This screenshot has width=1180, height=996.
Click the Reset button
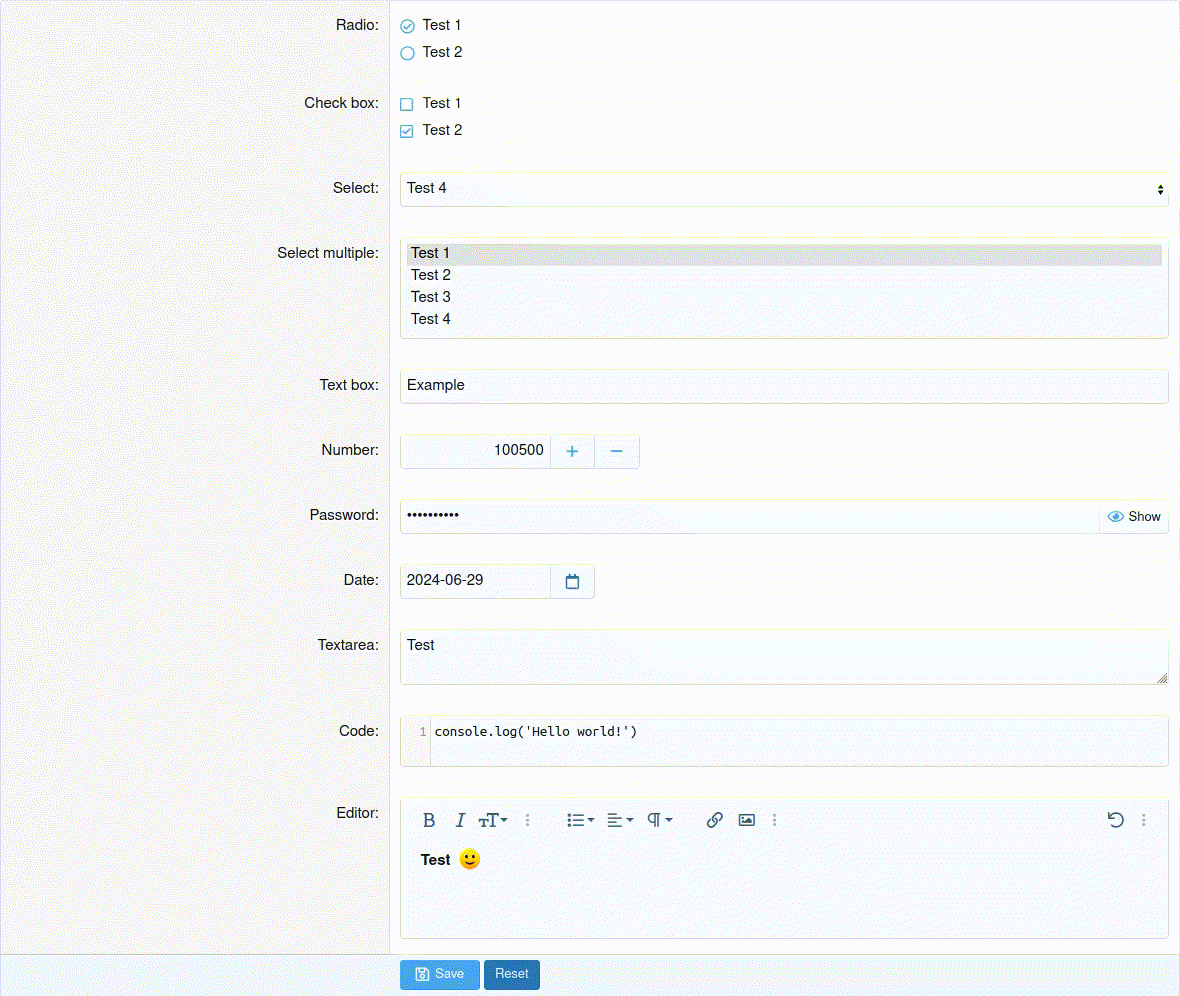(511, 974)
